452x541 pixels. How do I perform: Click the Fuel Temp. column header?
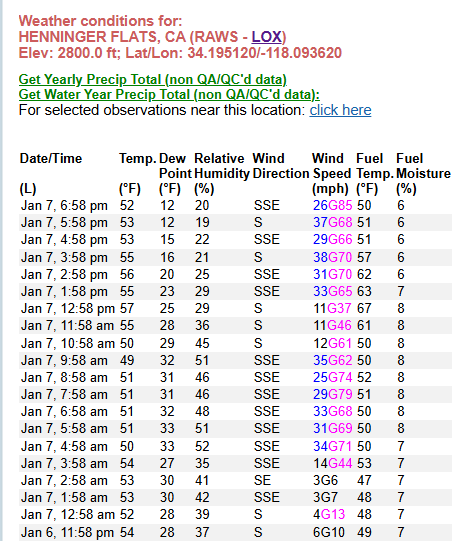click(x=375, y=174)
